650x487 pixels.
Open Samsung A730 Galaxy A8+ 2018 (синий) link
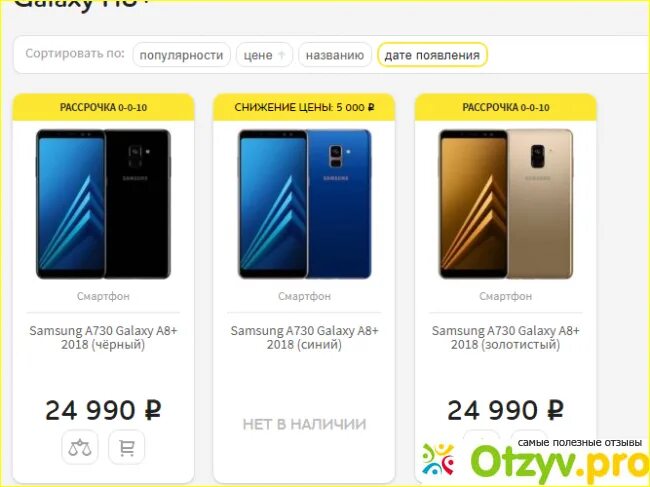pyautogui.click(x=305, y=337)
